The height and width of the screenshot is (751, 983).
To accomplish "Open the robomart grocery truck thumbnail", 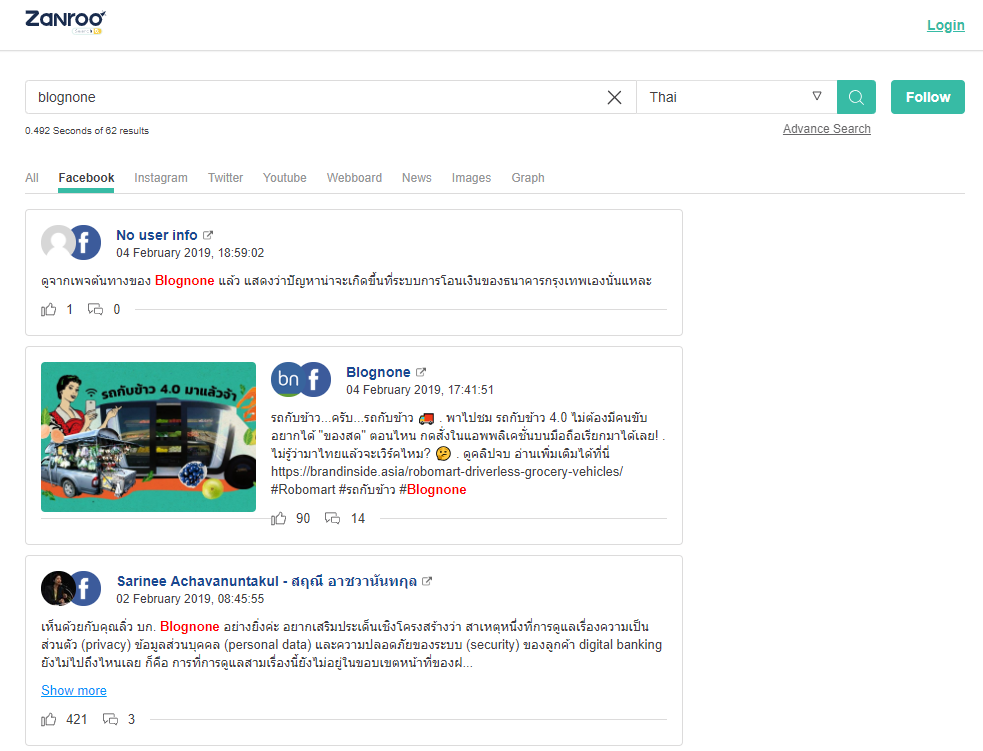I will pyautogui.click(x=149, y=437).
